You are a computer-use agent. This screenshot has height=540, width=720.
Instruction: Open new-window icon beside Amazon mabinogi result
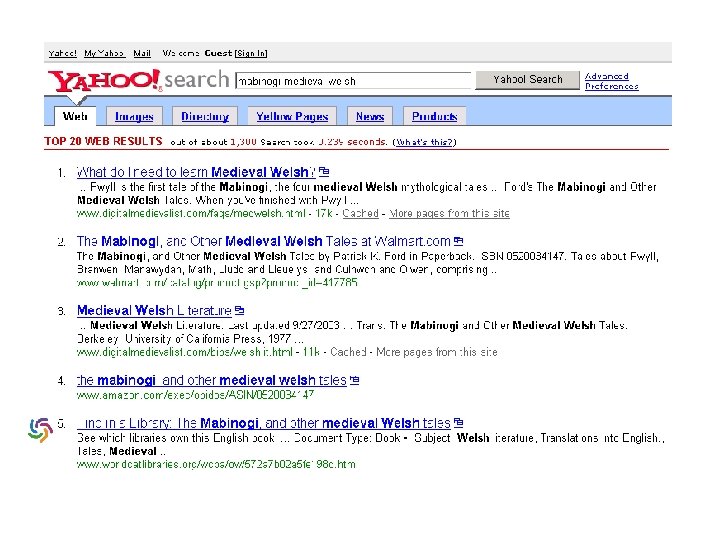point(354,380)
